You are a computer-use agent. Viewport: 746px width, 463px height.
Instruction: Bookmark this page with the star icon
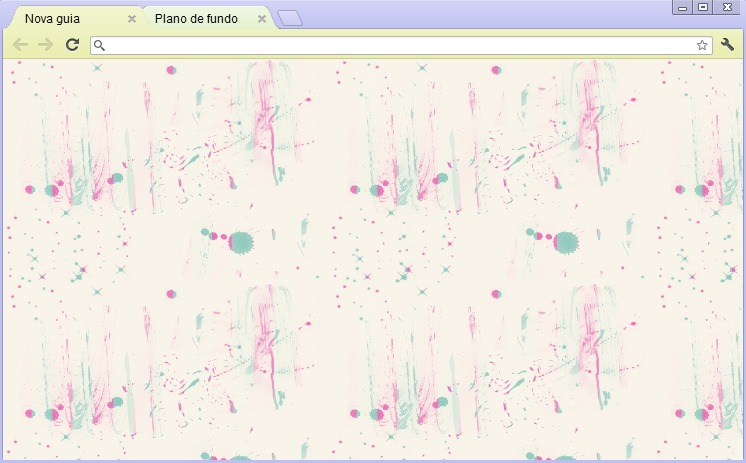pyautogui.click(x=702, y=45)
